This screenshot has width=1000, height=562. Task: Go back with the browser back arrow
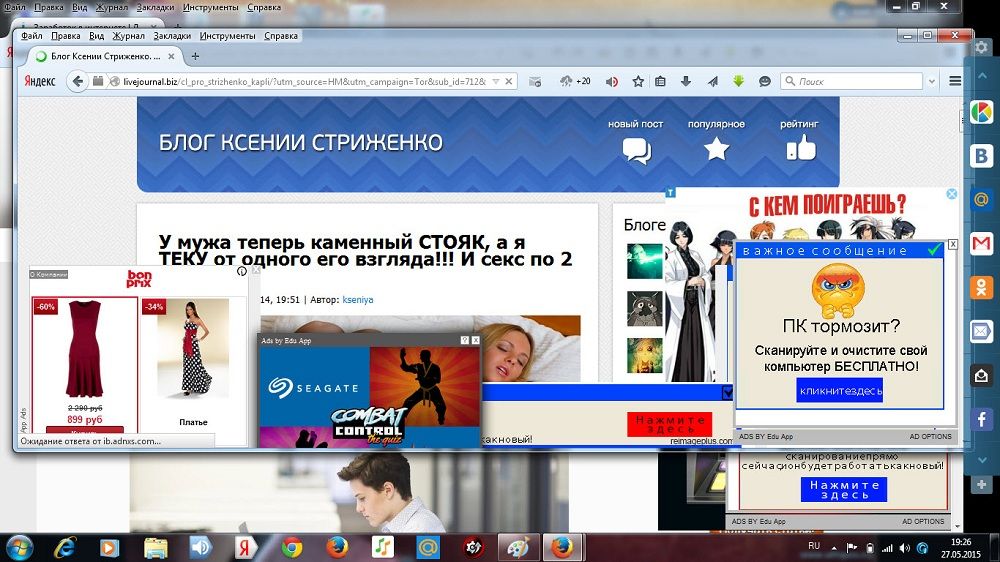78,81
